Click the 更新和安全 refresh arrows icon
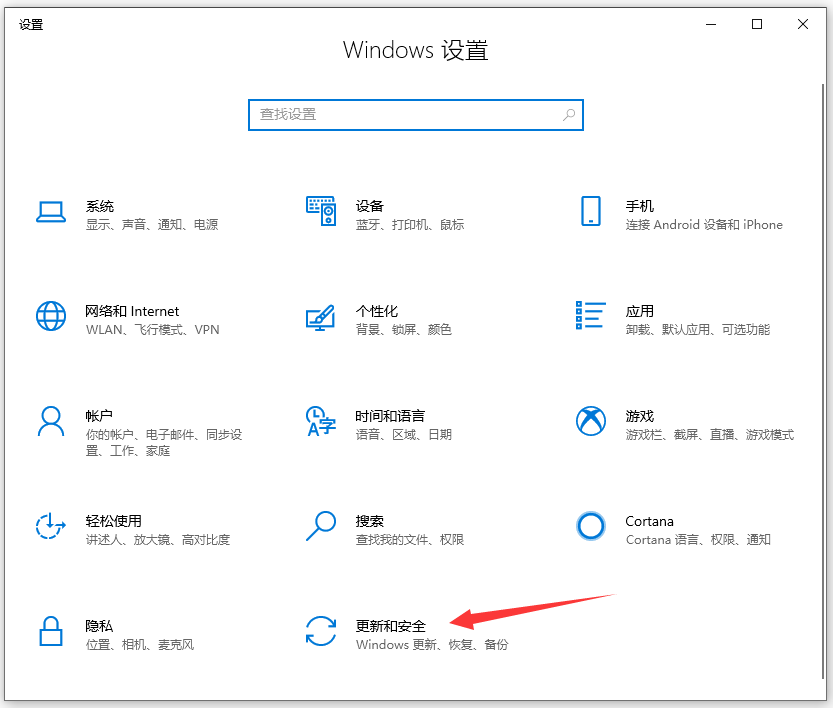This screenshot has width=833, height=708. (x=321, y=631)
